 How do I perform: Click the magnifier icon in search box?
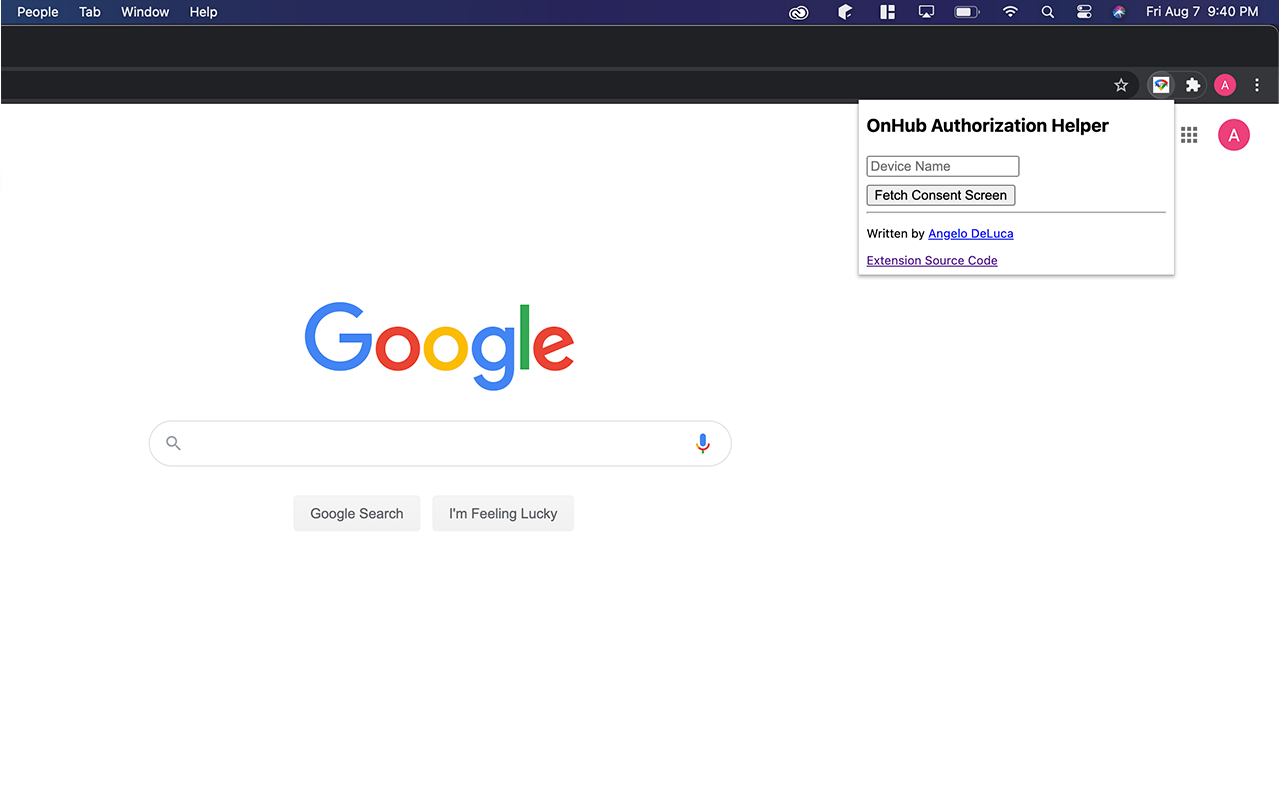174,443
